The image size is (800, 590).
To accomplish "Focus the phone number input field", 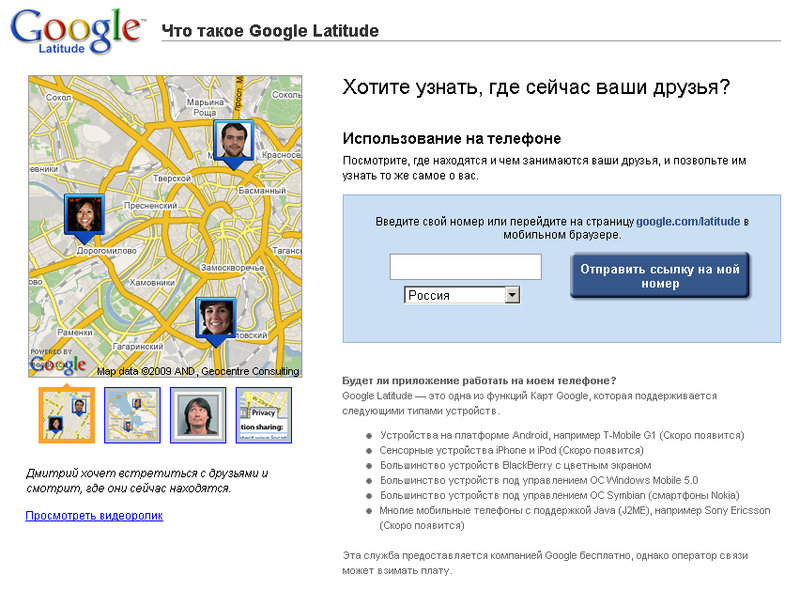I will click(x=465, y=266).
